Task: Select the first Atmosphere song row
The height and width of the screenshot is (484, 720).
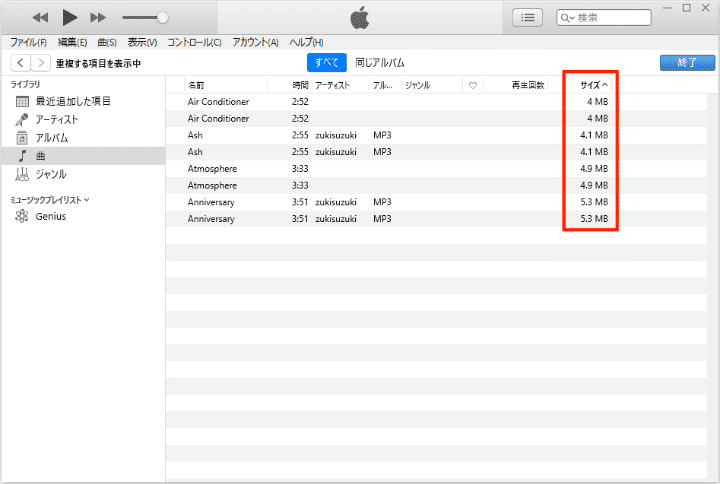Action: (436, 169)
